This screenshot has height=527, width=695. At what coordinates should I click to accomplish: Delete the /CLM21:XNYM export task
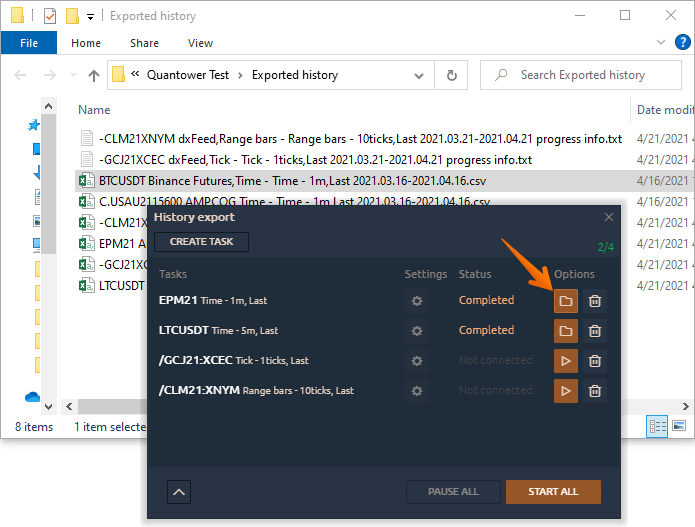[594, 391]
